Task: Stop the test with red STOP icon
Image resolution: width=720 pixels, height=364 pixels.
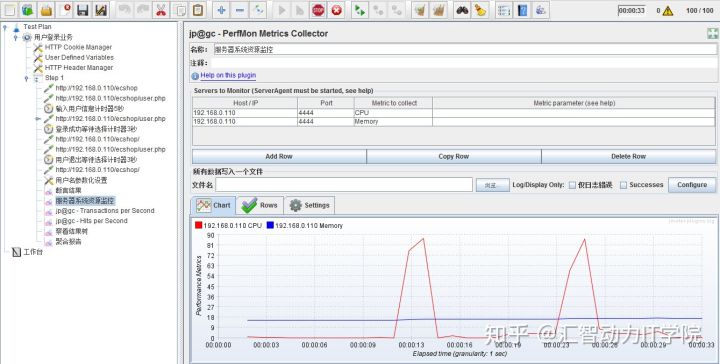Action: pyautogui.click(x=318, y=10)
